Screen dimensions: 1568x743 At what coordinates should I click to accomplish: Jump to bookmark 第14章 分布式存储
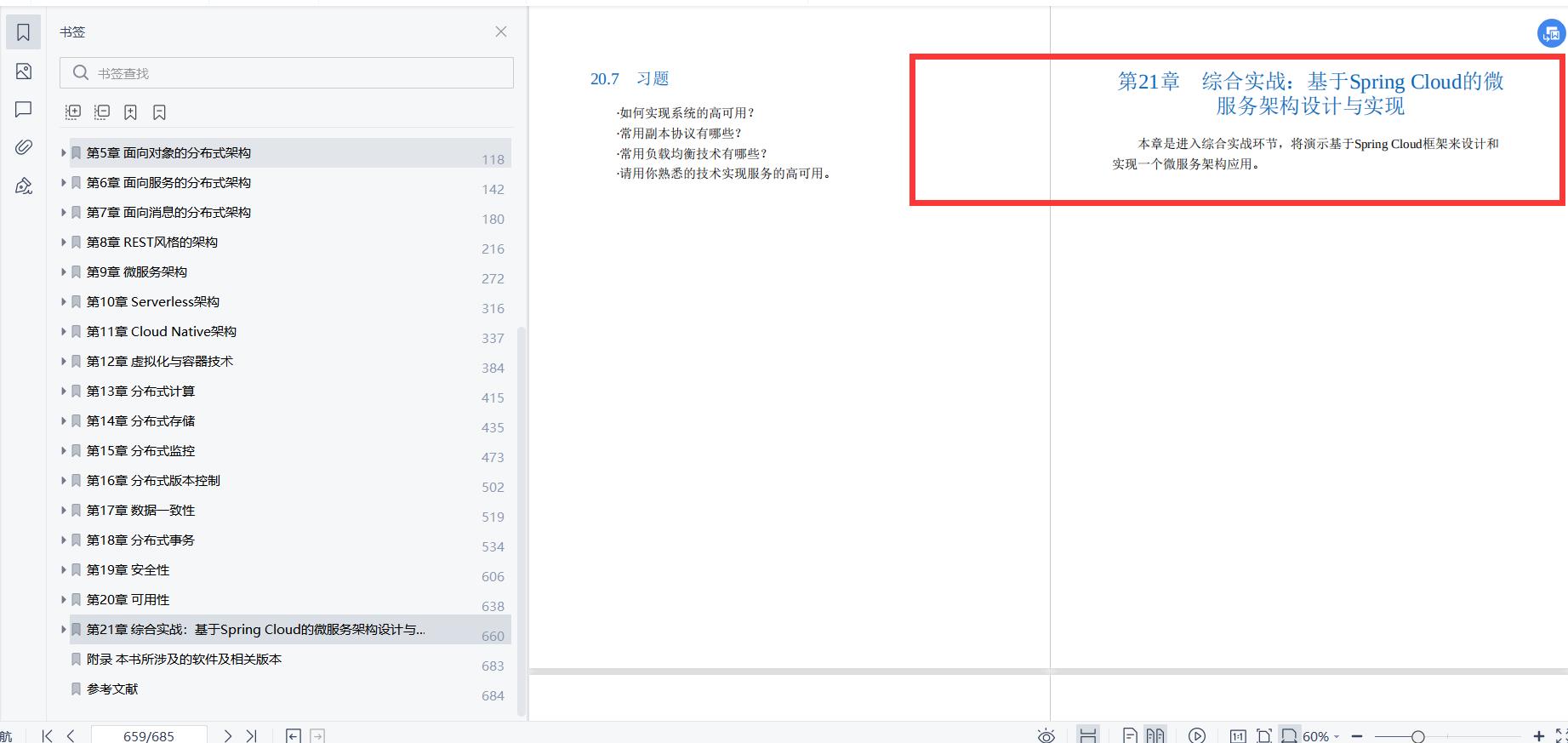tap(140, 421)
